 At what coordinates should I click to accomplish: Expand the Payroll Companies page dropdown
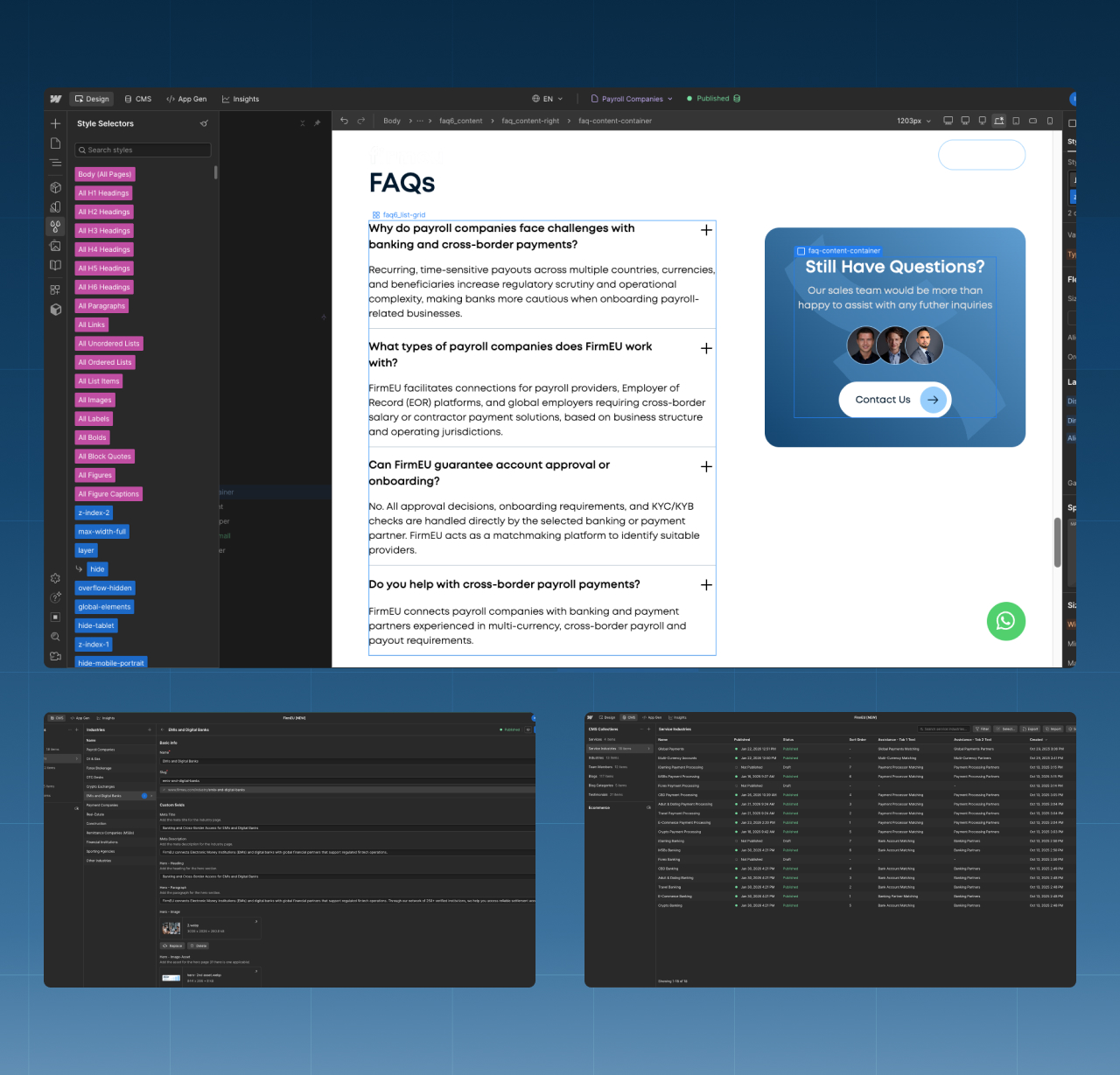coord(668,98)
